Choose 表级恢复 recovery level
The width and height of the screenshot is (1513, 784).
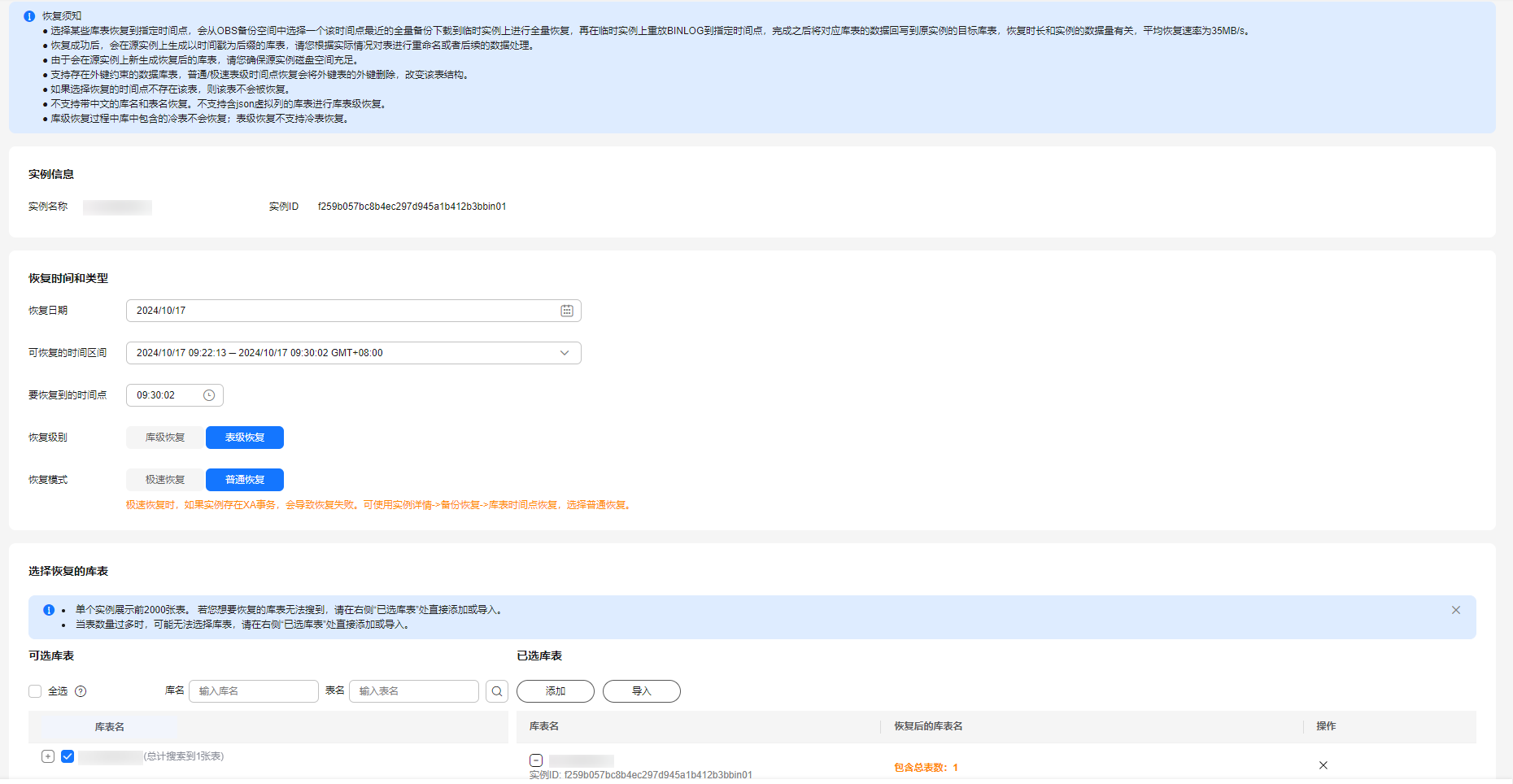point(245,438)
